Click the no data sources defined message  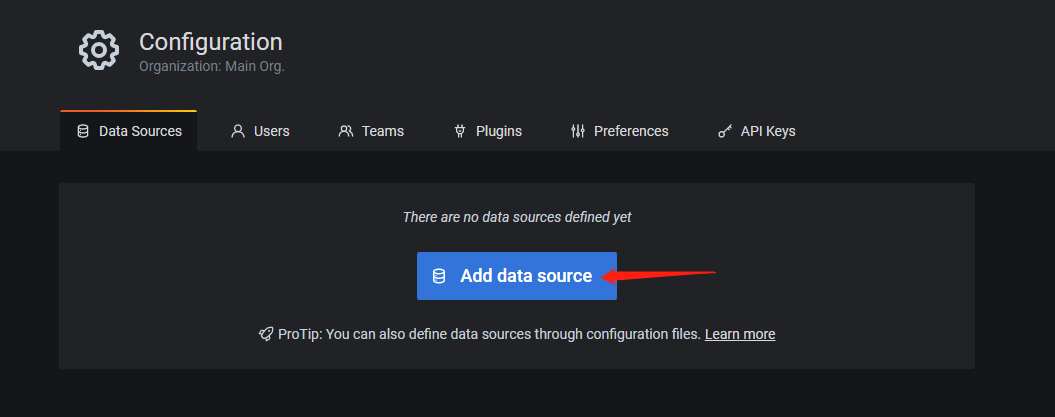517,217
